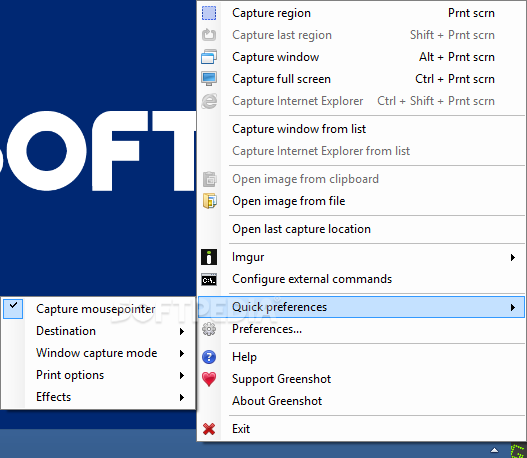Click the 'Prnt scrn' shortcut for Capture region
The image size is (527, 458).
click(471, 13)
